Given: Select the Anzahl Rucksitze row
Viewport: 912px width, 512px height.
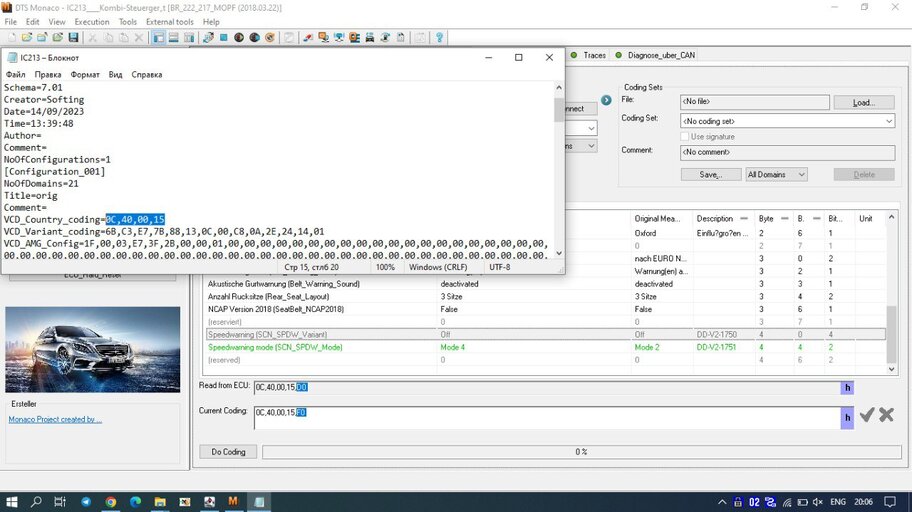Looking at the screenshot, I should pyautogui.click(x=546, y=297).
